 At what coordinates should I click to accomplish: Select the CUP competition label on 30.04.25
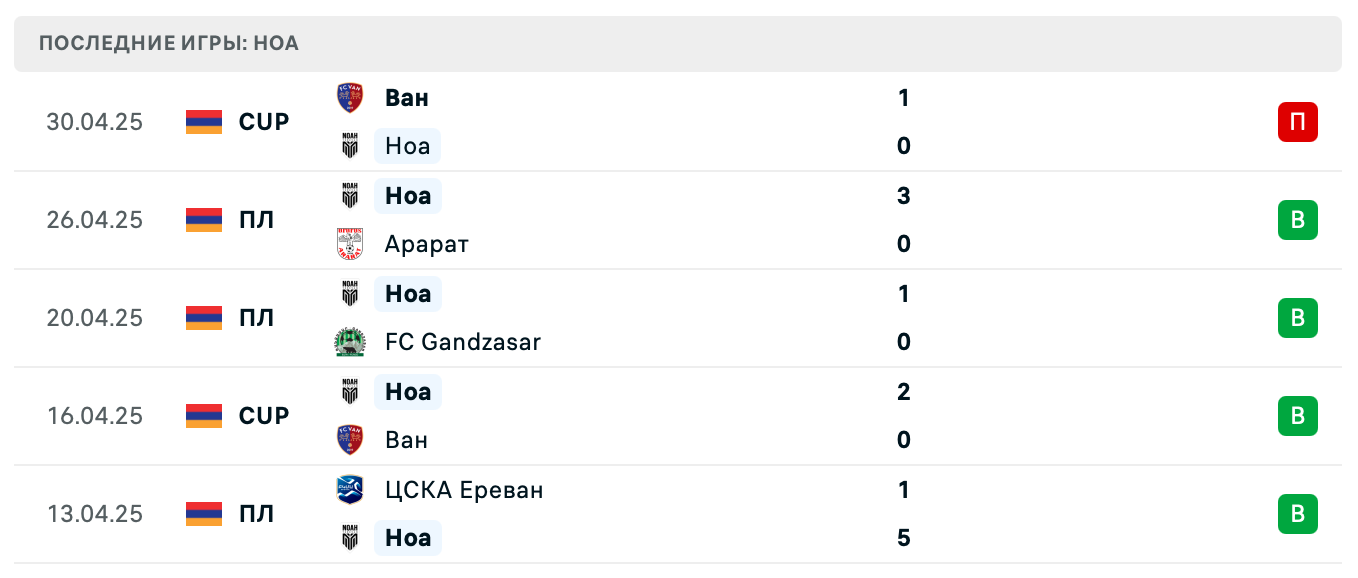pos(263,121)
